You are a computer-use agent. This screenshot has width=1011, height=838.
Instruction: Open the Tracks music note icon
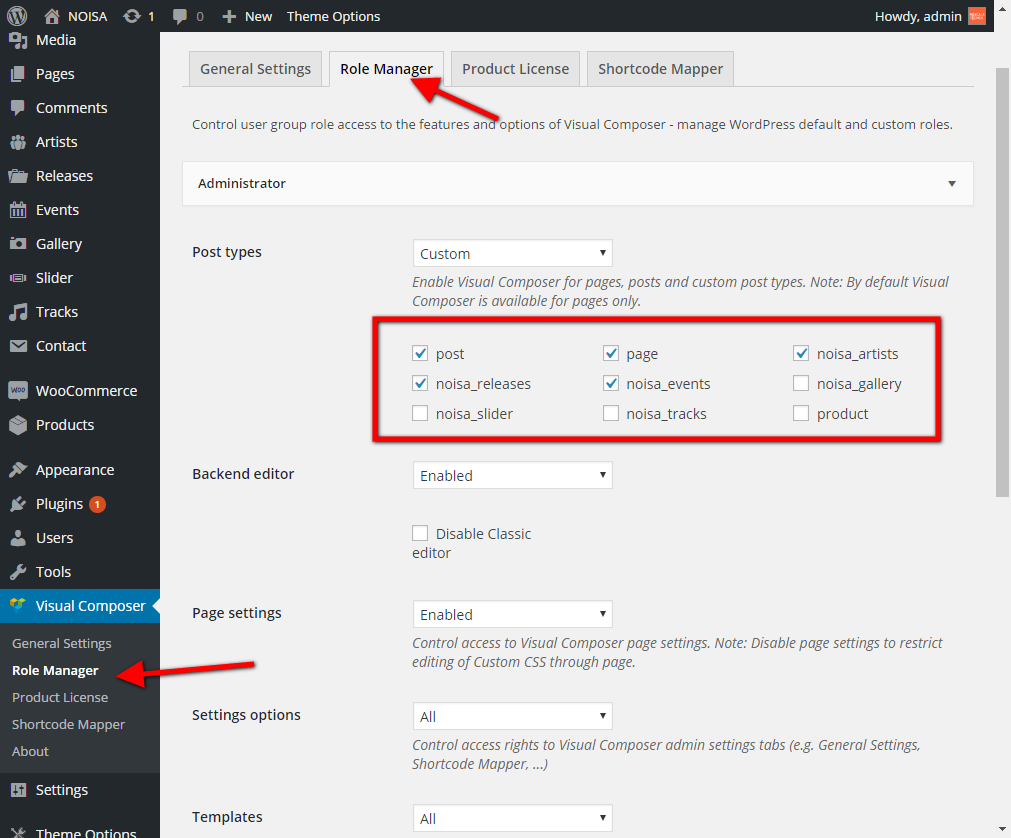pyautogui.click(x=18, y=312)
